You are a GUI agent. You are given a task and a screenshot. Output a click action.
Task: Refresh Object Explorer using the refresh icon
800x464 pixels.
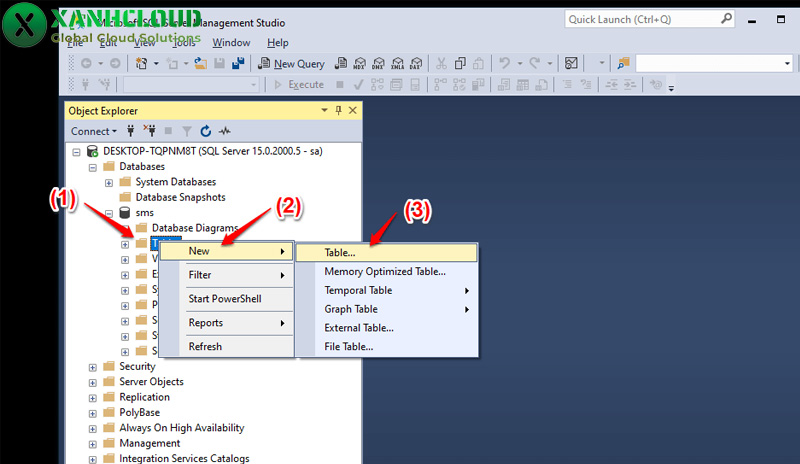[206, 131]
